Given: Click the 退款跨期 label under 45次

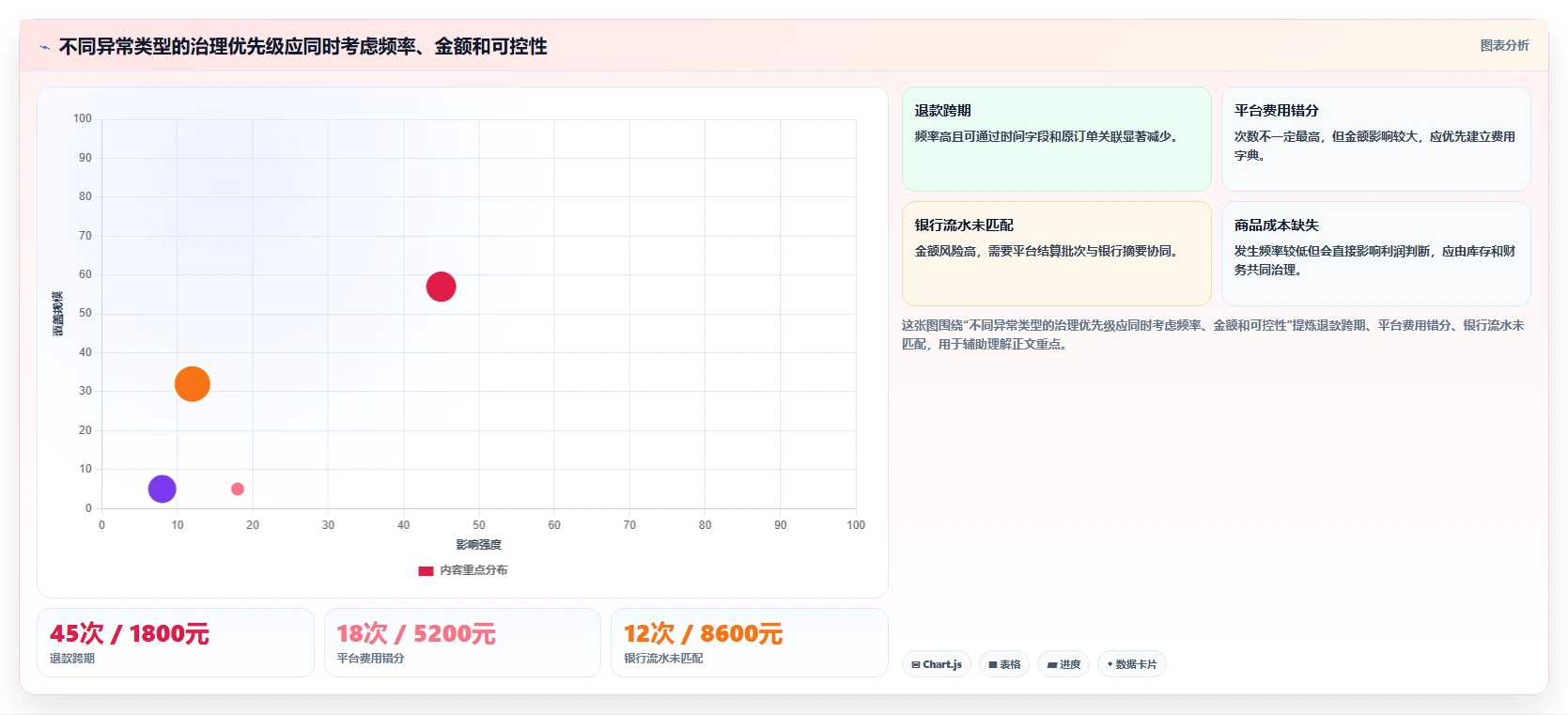Looking at the screenshot, I should [x=72, y=659].
